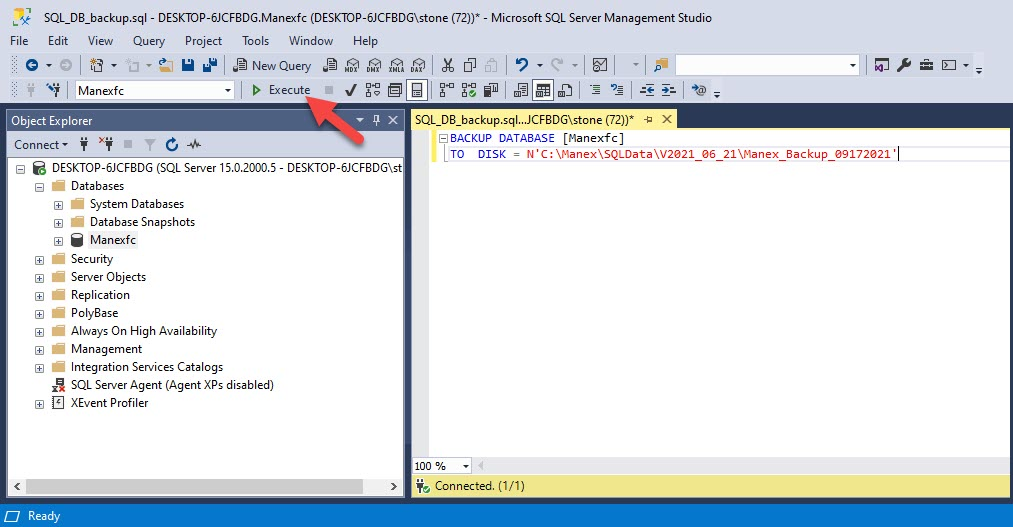Expand the Security folder
1013x527 pixels.
click(39, 260)
